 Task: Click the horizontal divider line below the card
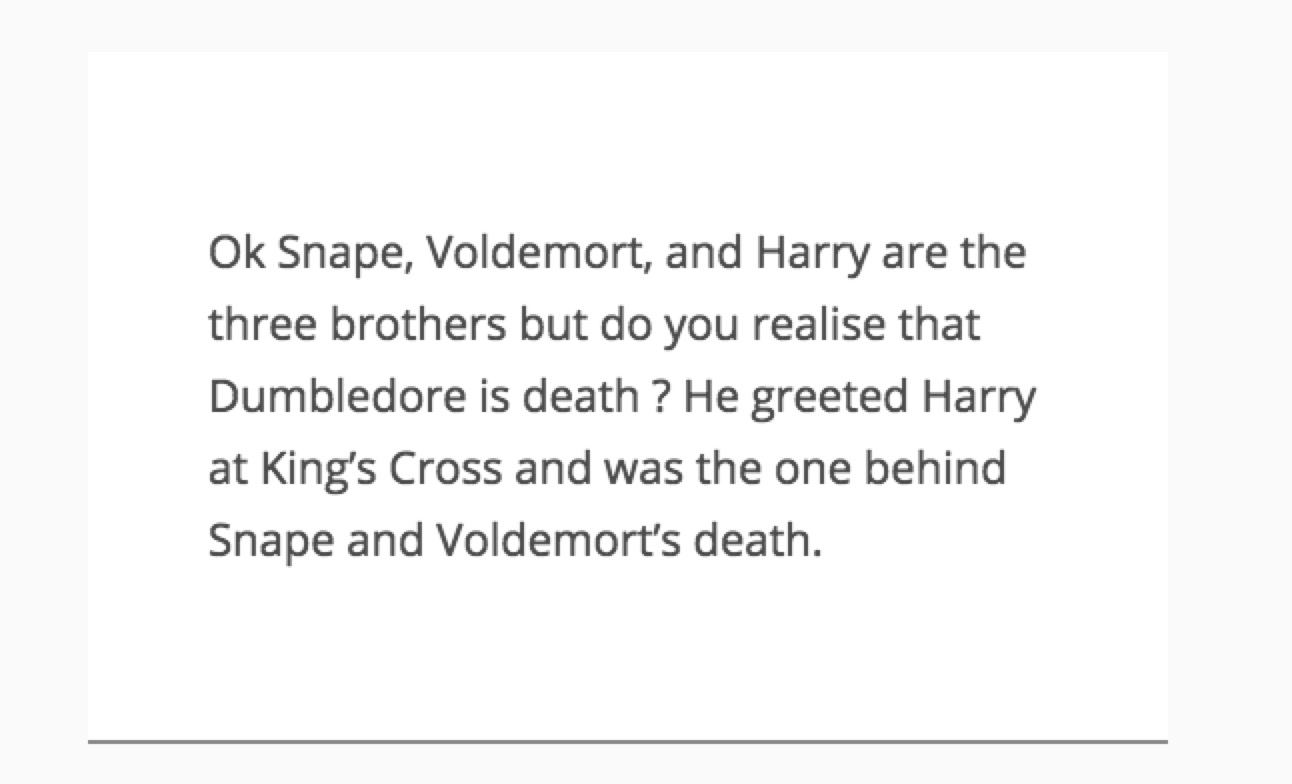click(628, 742)
